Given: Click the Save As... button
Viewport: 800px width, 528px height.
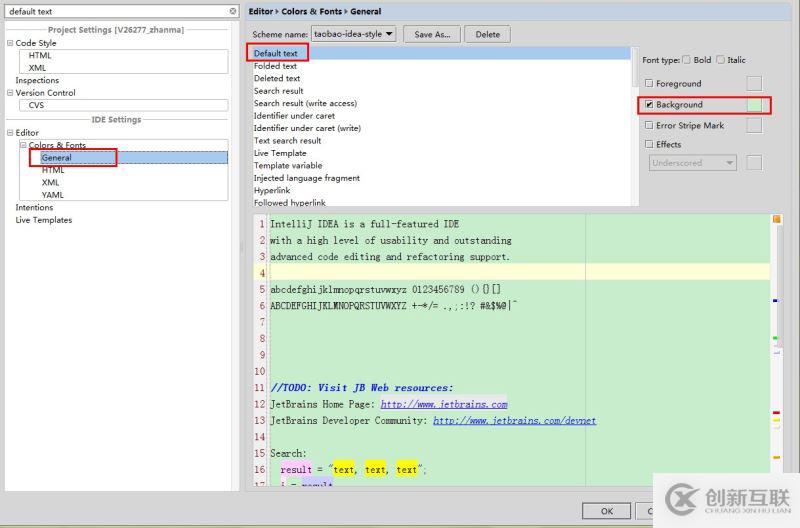Looking at the screenshot, I should tap(432, 34).
